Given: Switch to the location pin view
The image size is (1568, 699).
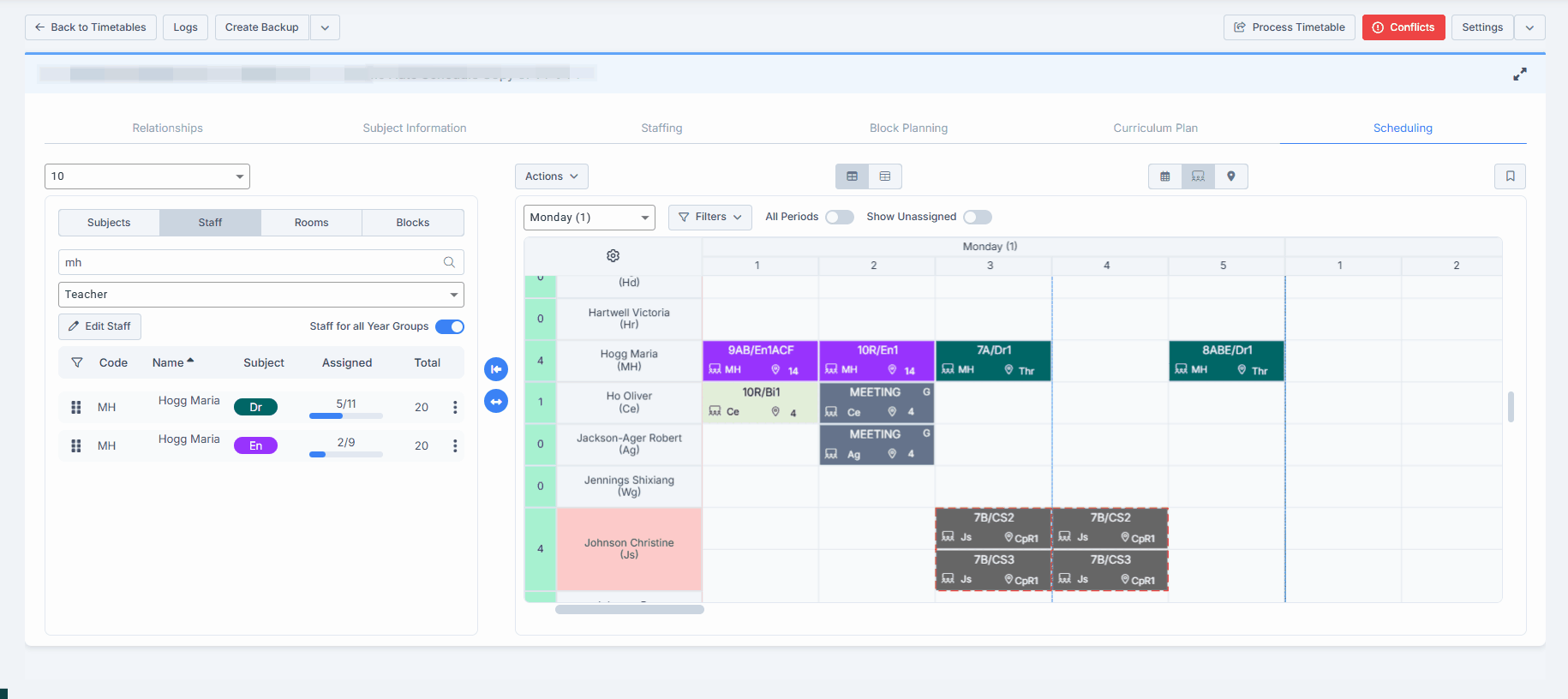Looking at the screenshot, I should click(x=1230, y=176).
